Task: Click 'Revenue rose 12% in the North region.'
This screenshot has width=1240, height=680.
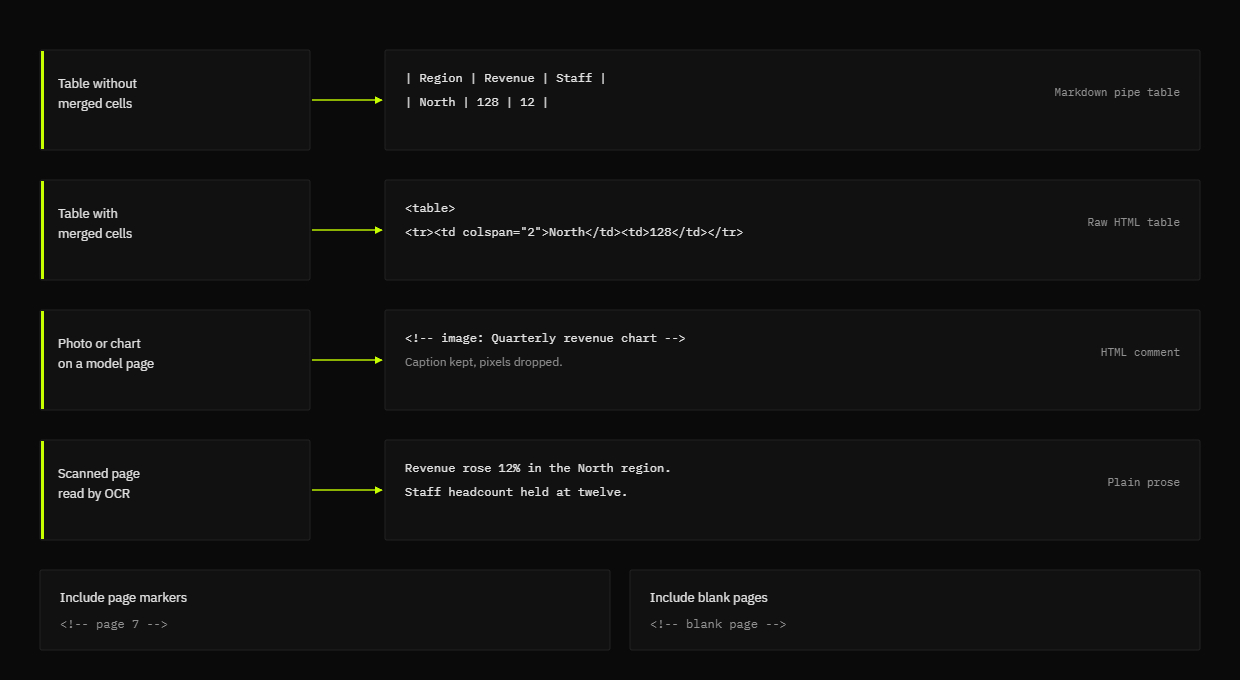Action: (x=538, y=468)
